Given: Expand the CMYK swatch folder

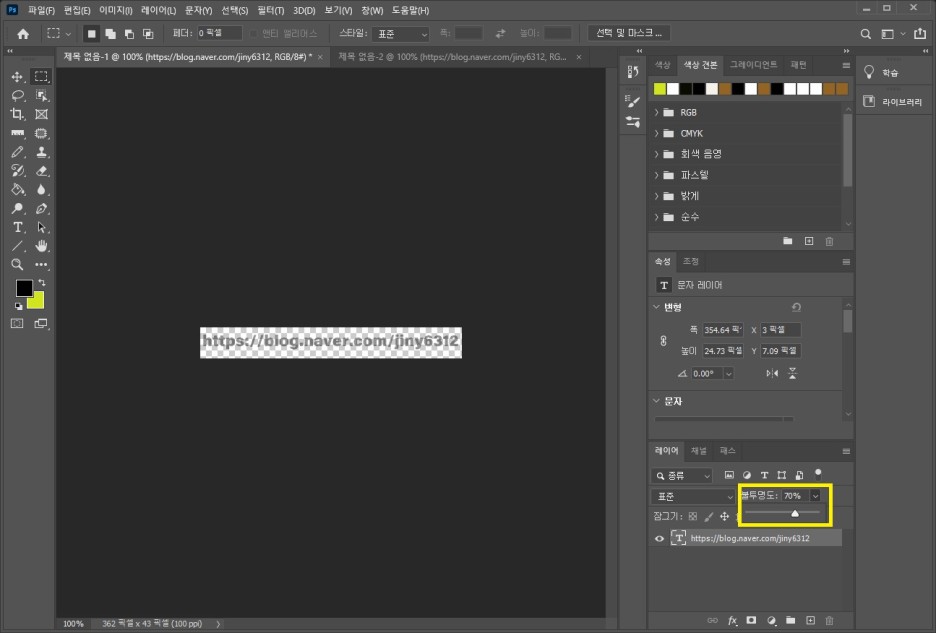Looking at the screenshot, I should (657, 133).
